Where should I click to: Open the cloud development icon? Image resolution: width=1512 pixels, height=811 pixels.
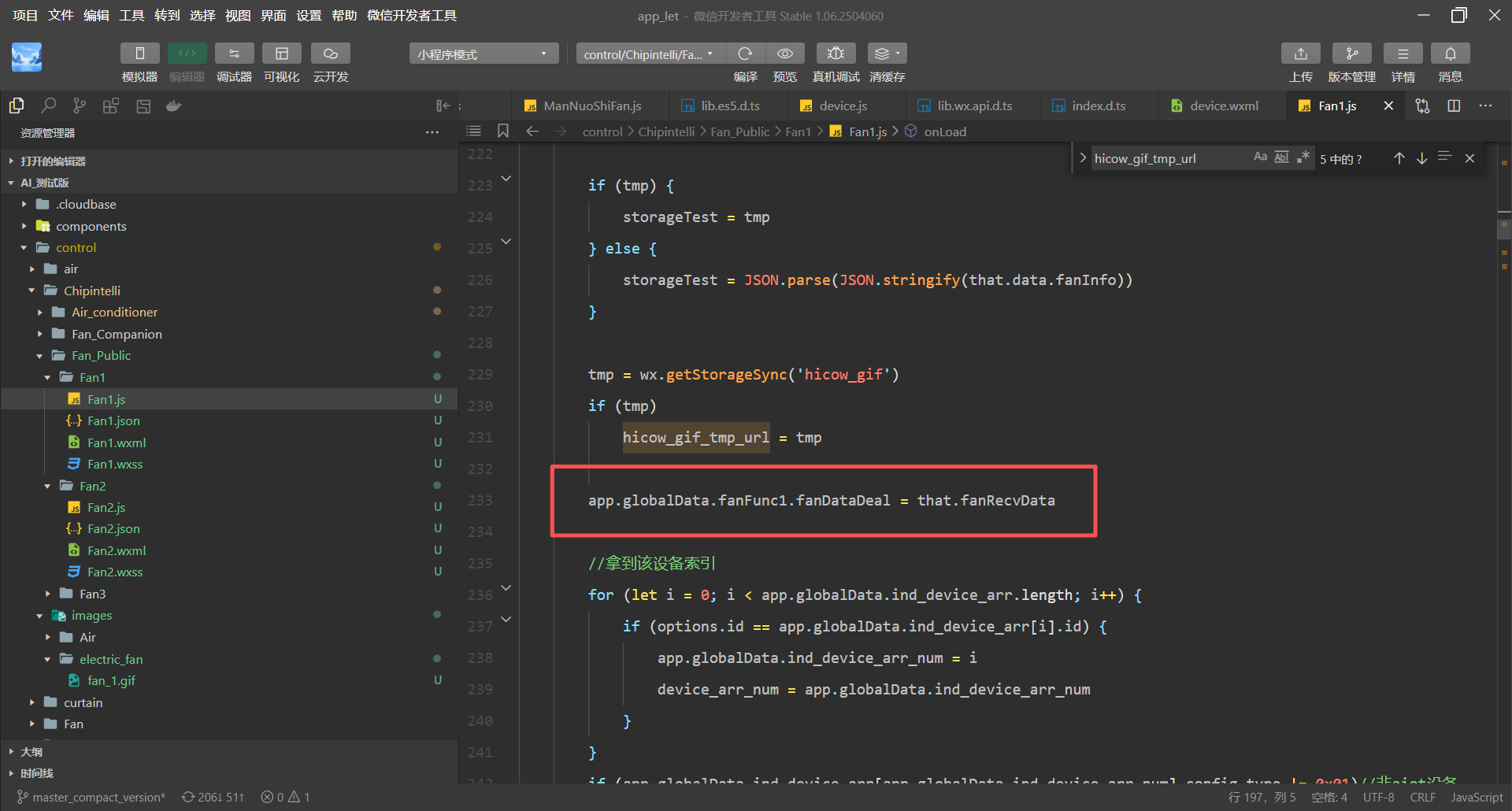(330, 54)
